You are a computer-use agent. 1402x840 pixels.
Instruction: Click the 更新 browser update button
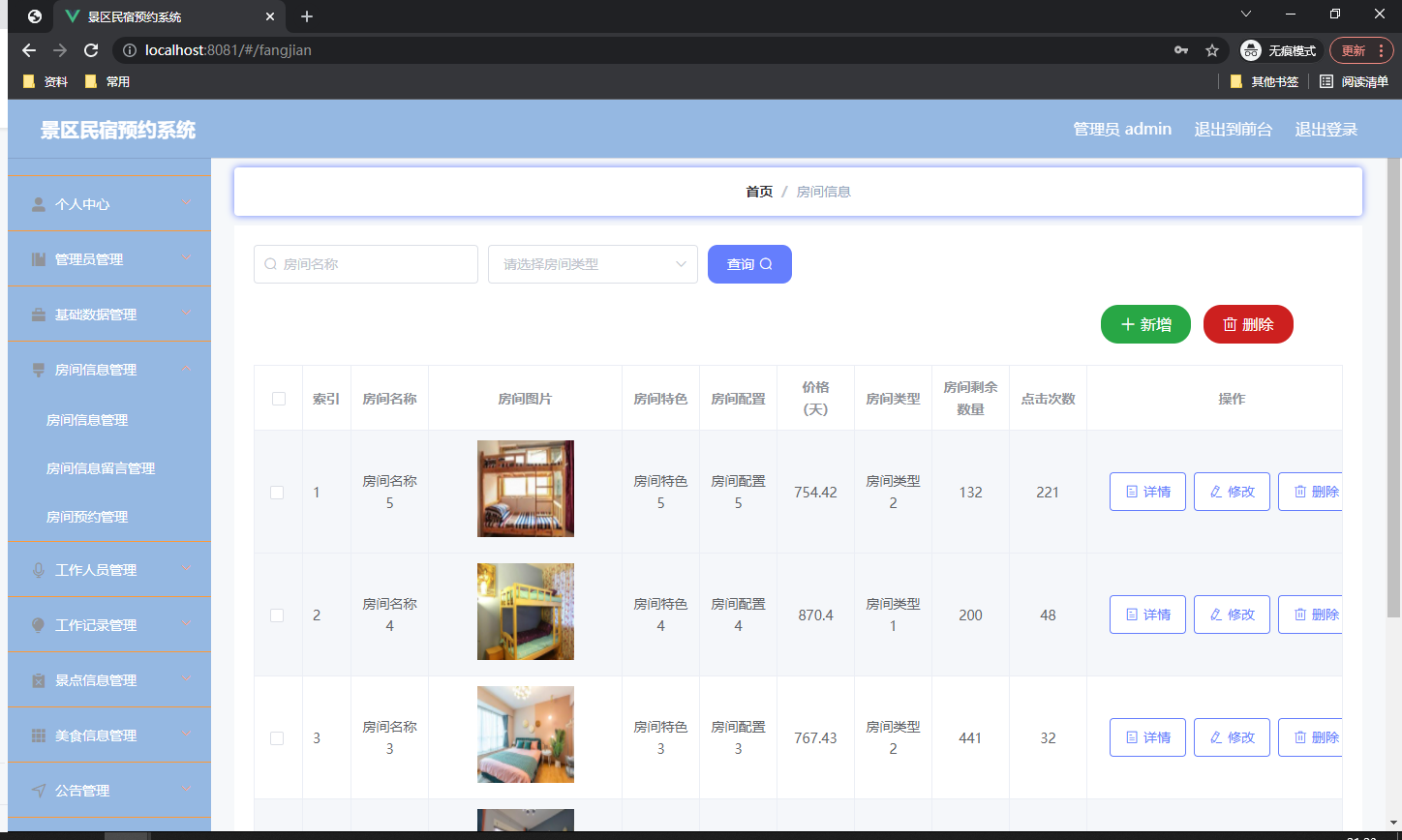tap(1360, 50)
